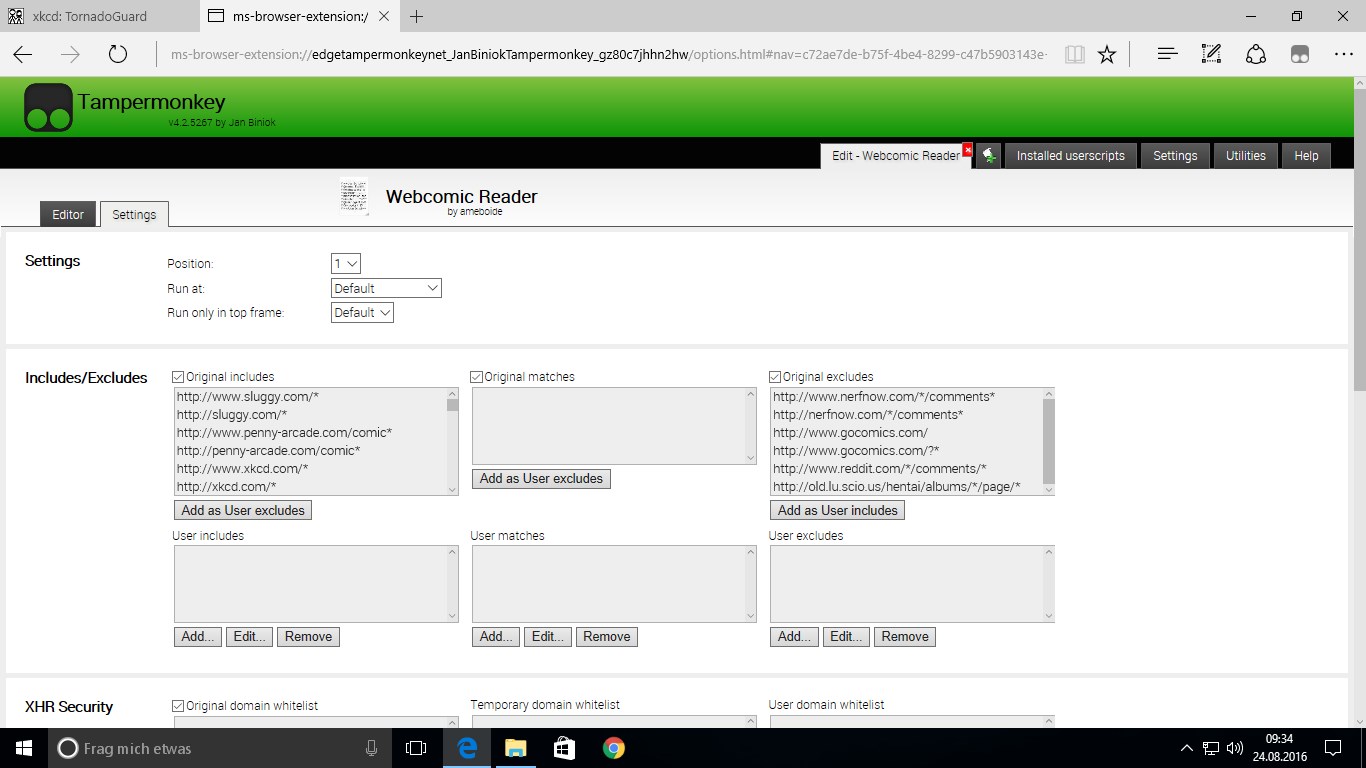Click Remove under User excludes
This screenshot has height=768, width=1366.
pyautogui.click(x=905, y=636)
